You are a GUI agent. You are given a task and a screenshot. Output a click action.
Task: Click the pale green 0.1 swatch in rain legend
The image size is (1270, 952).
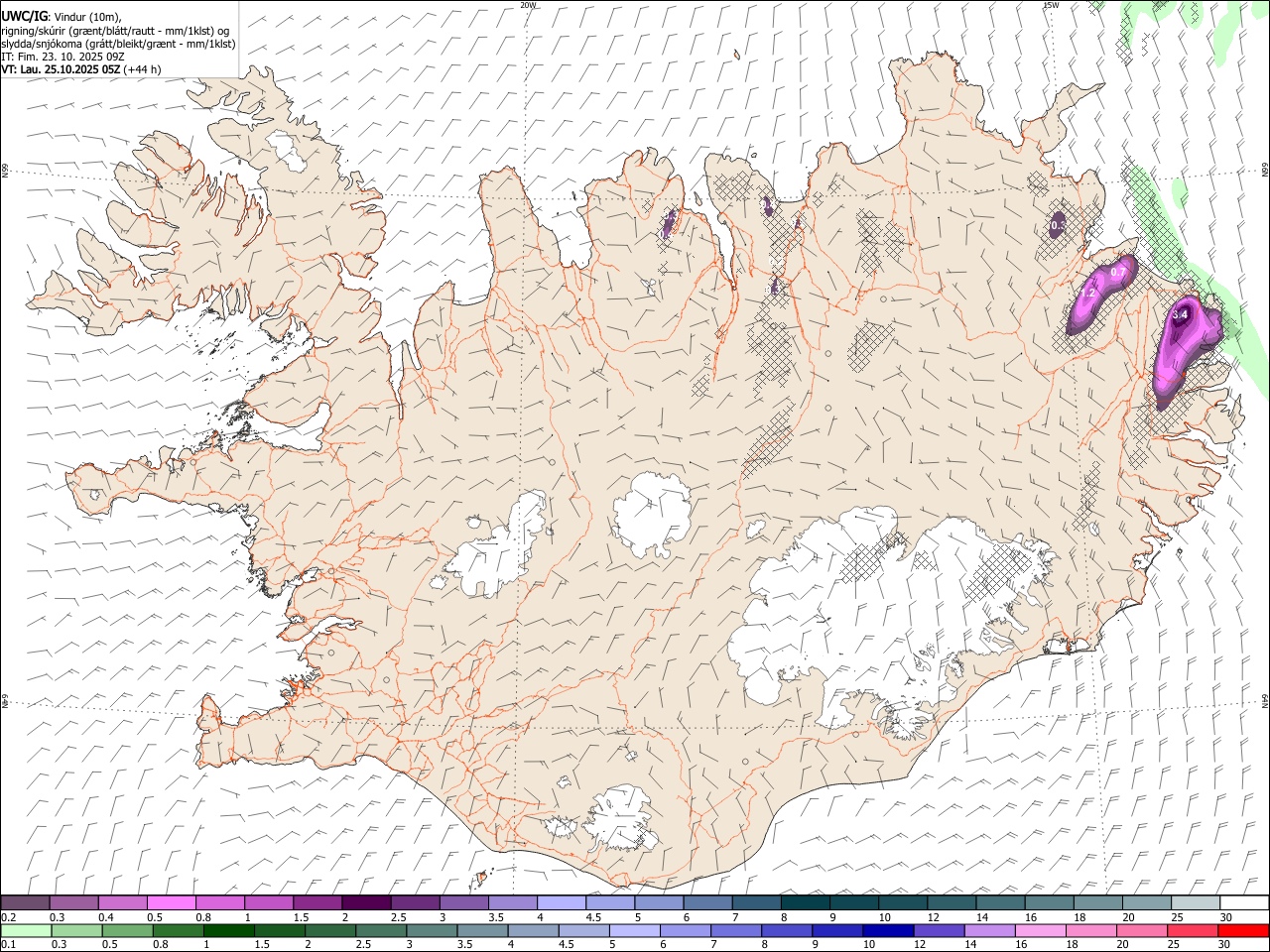26,930
